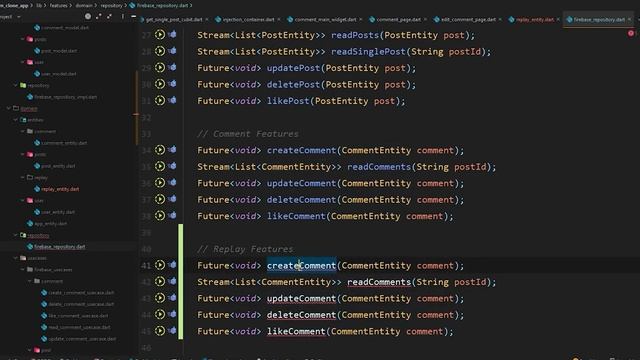Click the '// Comment Features' comment line
The width and height of the screenshot is (640, 360).
[x=248, y=134]
